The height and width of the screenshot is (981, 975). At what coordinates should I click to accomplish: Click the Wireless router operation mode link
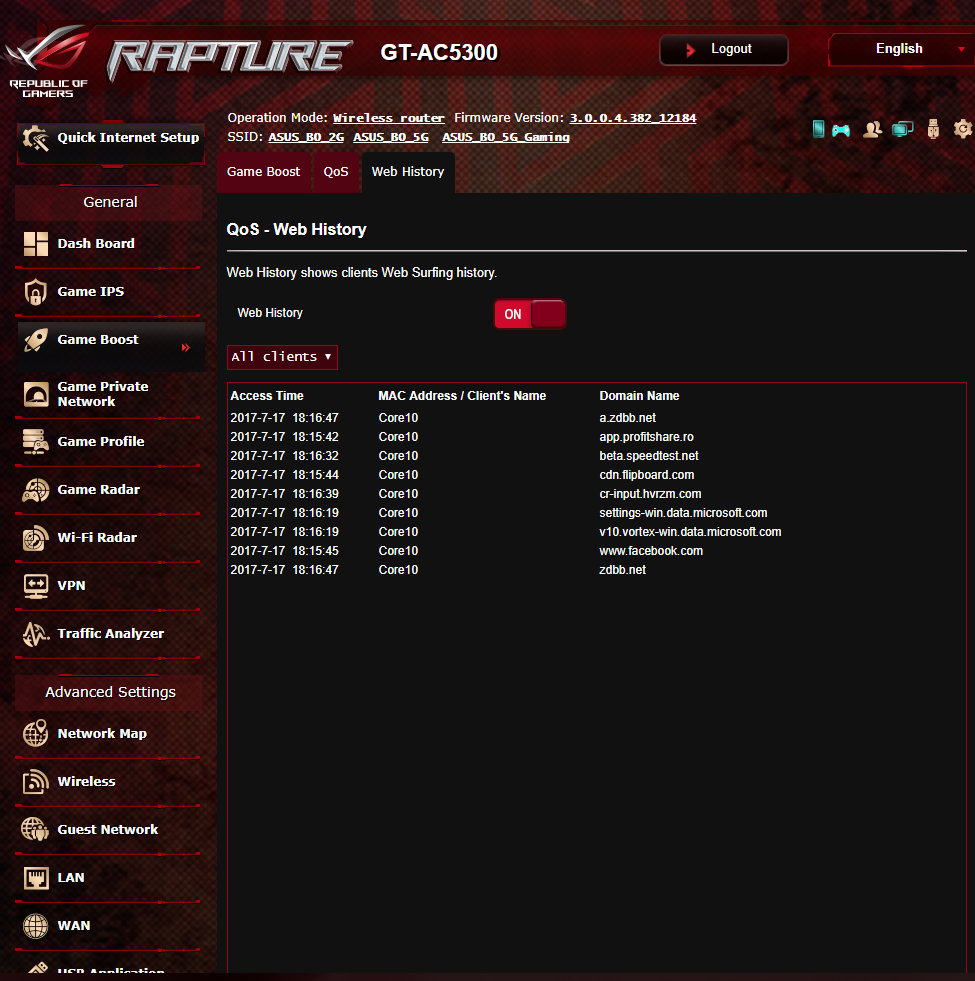click(x=389, y=118)
